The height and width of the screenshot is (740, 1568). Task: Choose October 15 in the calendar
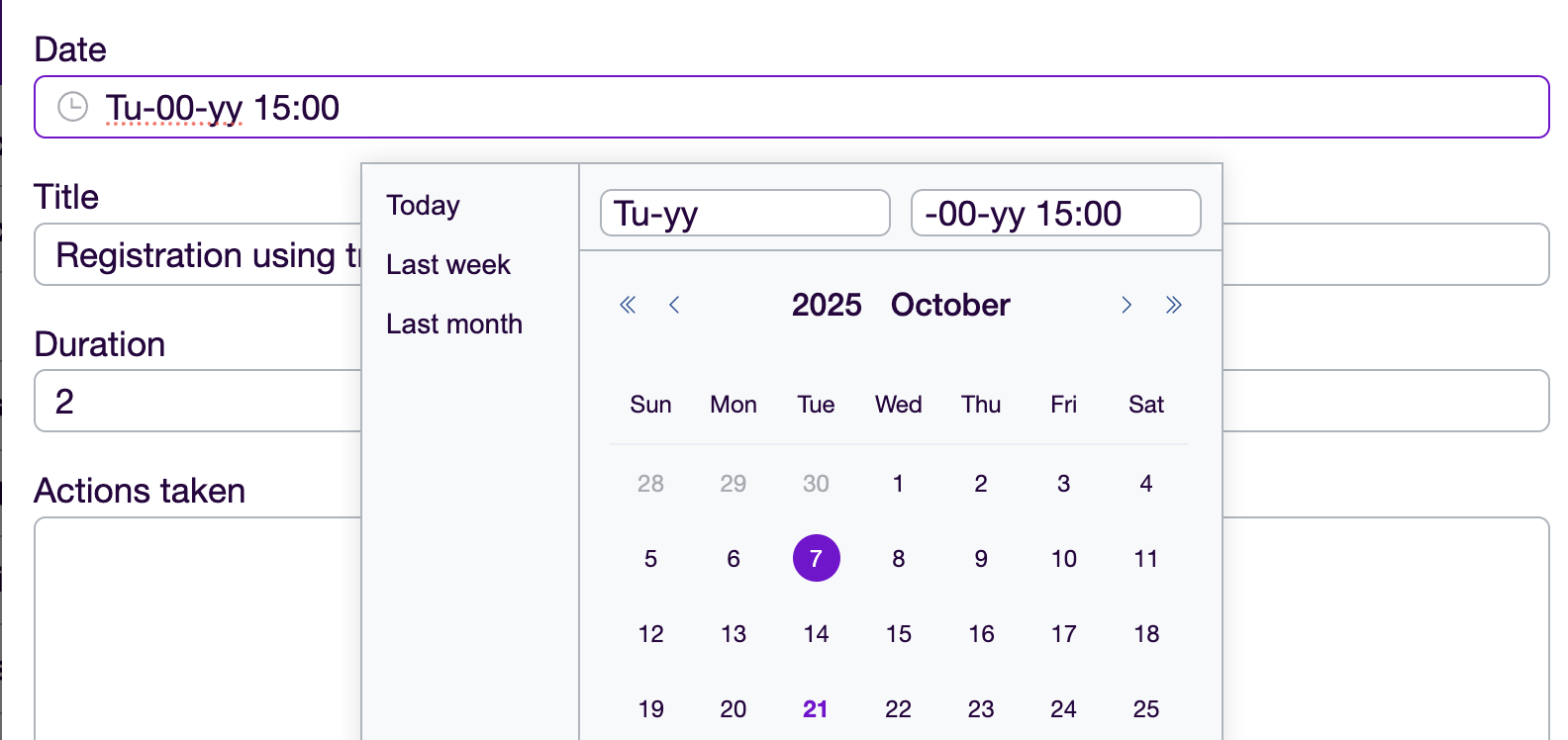[899, 634]
